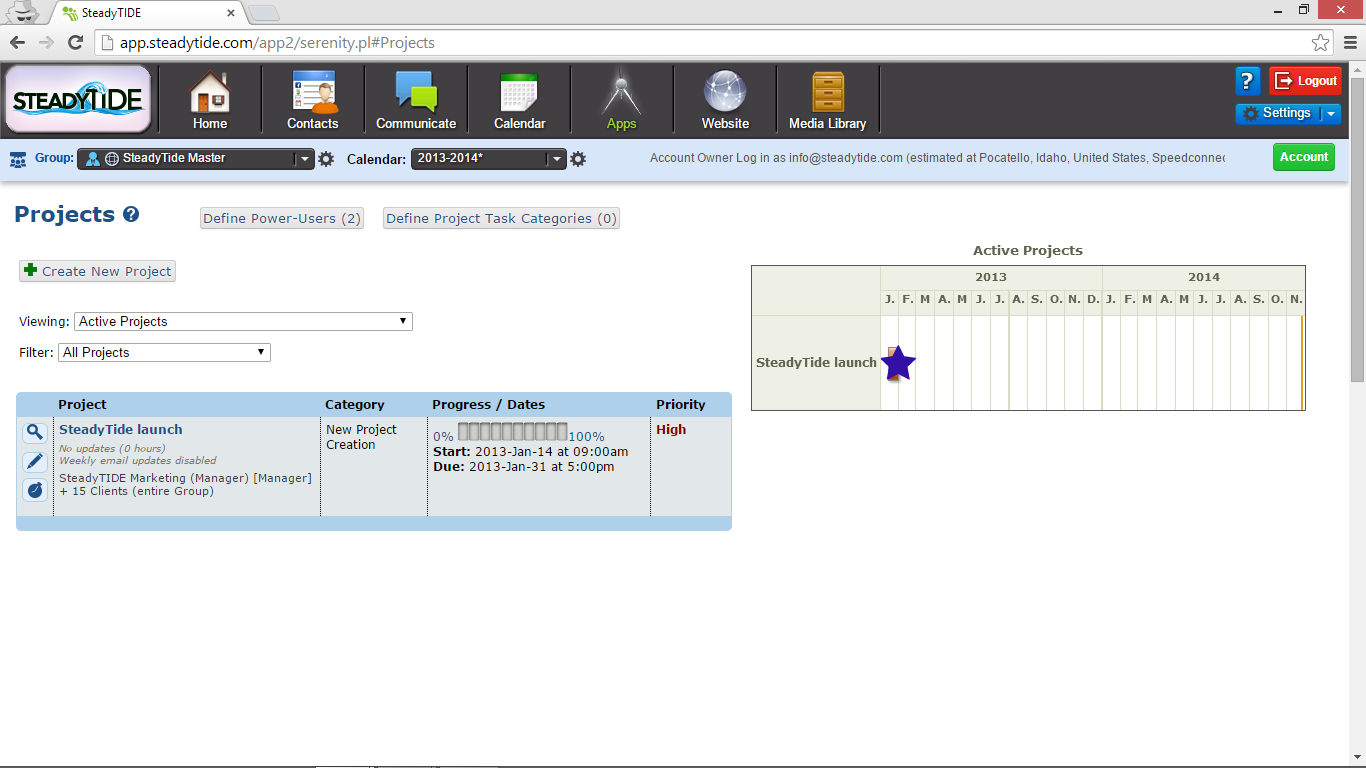
Task: Click the browser back arrow
Action: (17, 42)
